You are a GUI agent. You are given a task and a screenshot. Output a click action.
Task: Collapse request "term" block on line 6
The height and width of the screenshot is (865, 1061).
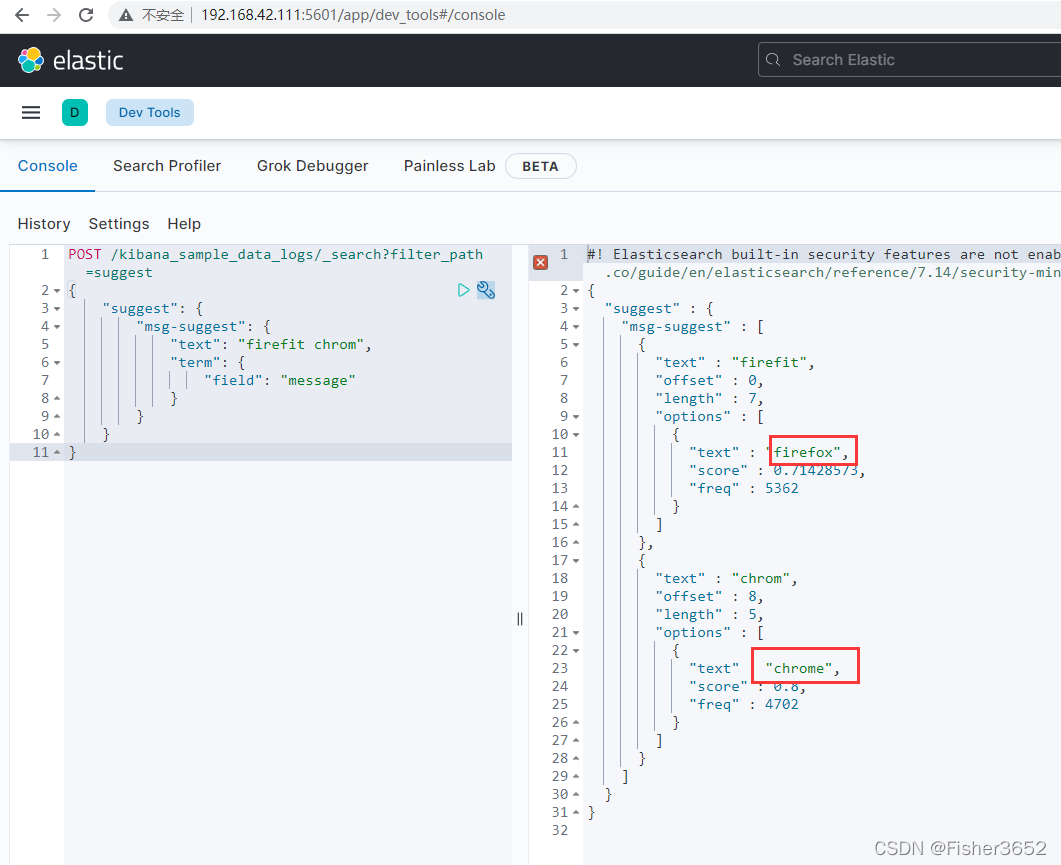point(57,363)
